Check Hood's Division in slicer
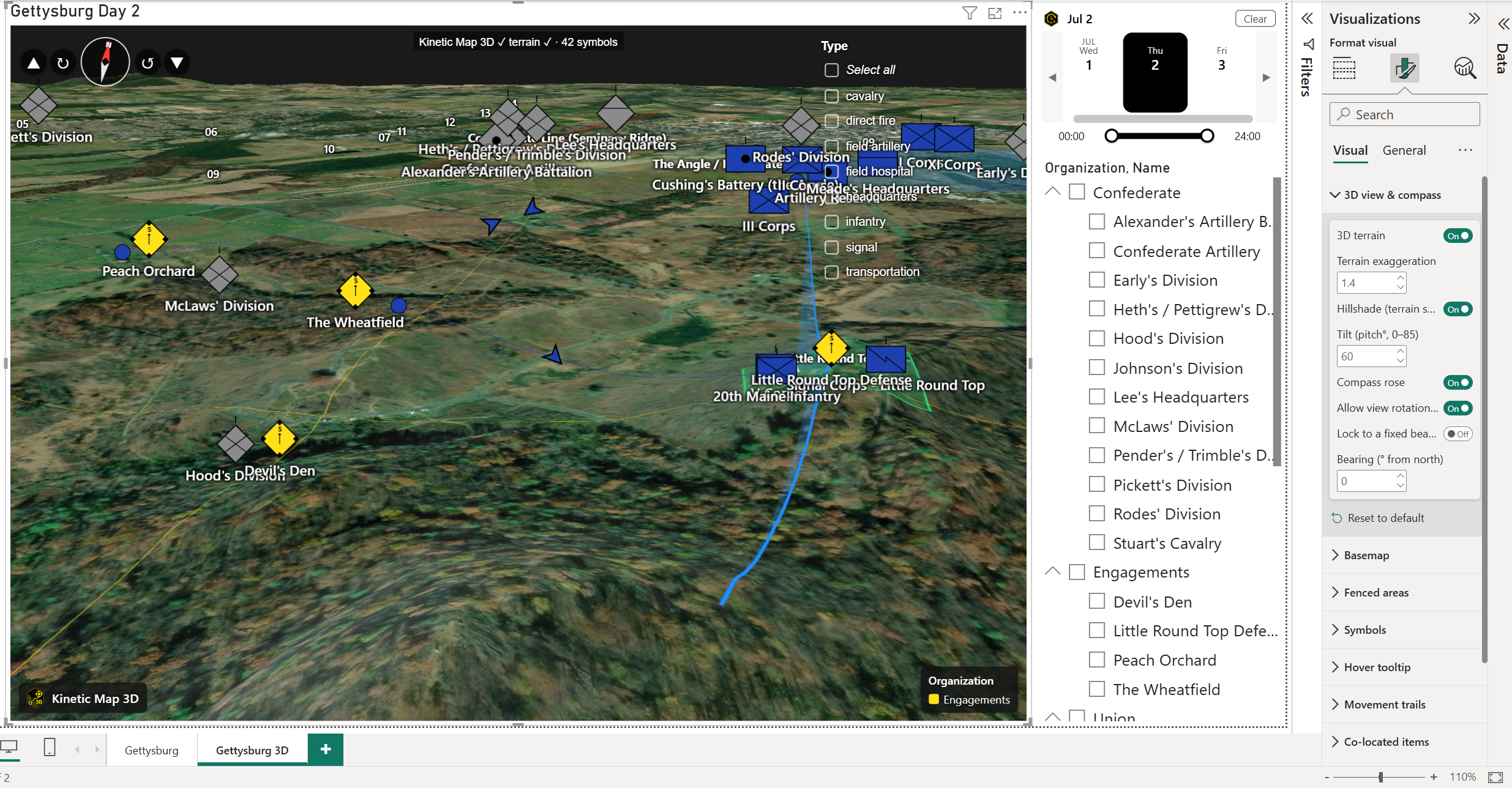1512x788 pixels. [x=1097, y=338]
